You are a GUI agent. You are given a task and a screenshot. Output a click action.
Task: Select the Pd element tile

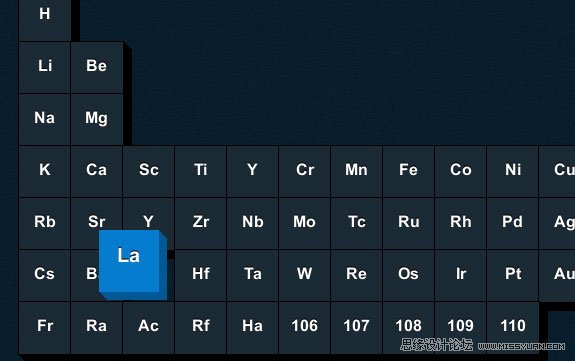pyautogui.click(x=513, y=223)
